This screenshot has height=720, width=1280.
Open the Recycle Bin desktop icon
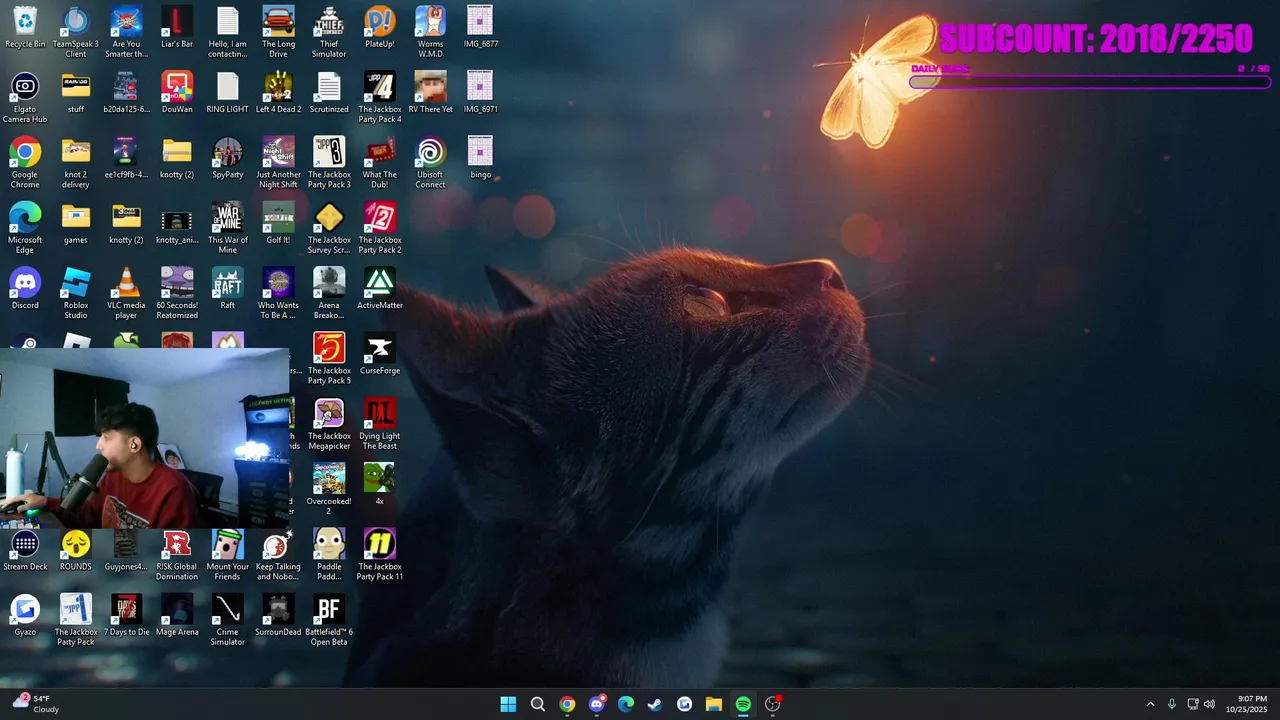[x=25, y=28]
